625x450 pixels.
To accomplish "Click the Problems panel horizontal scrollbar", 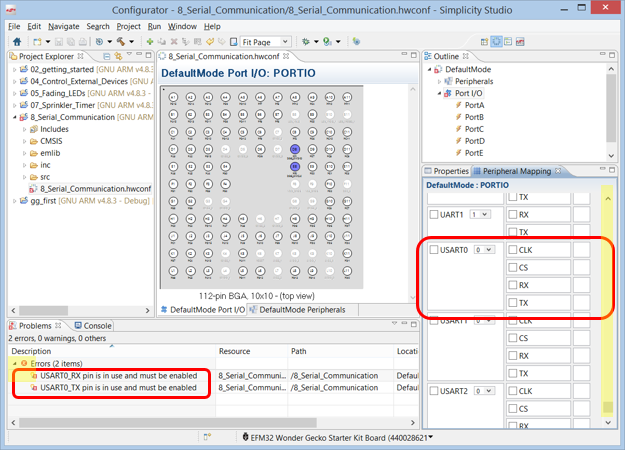I will click(167, 422).
